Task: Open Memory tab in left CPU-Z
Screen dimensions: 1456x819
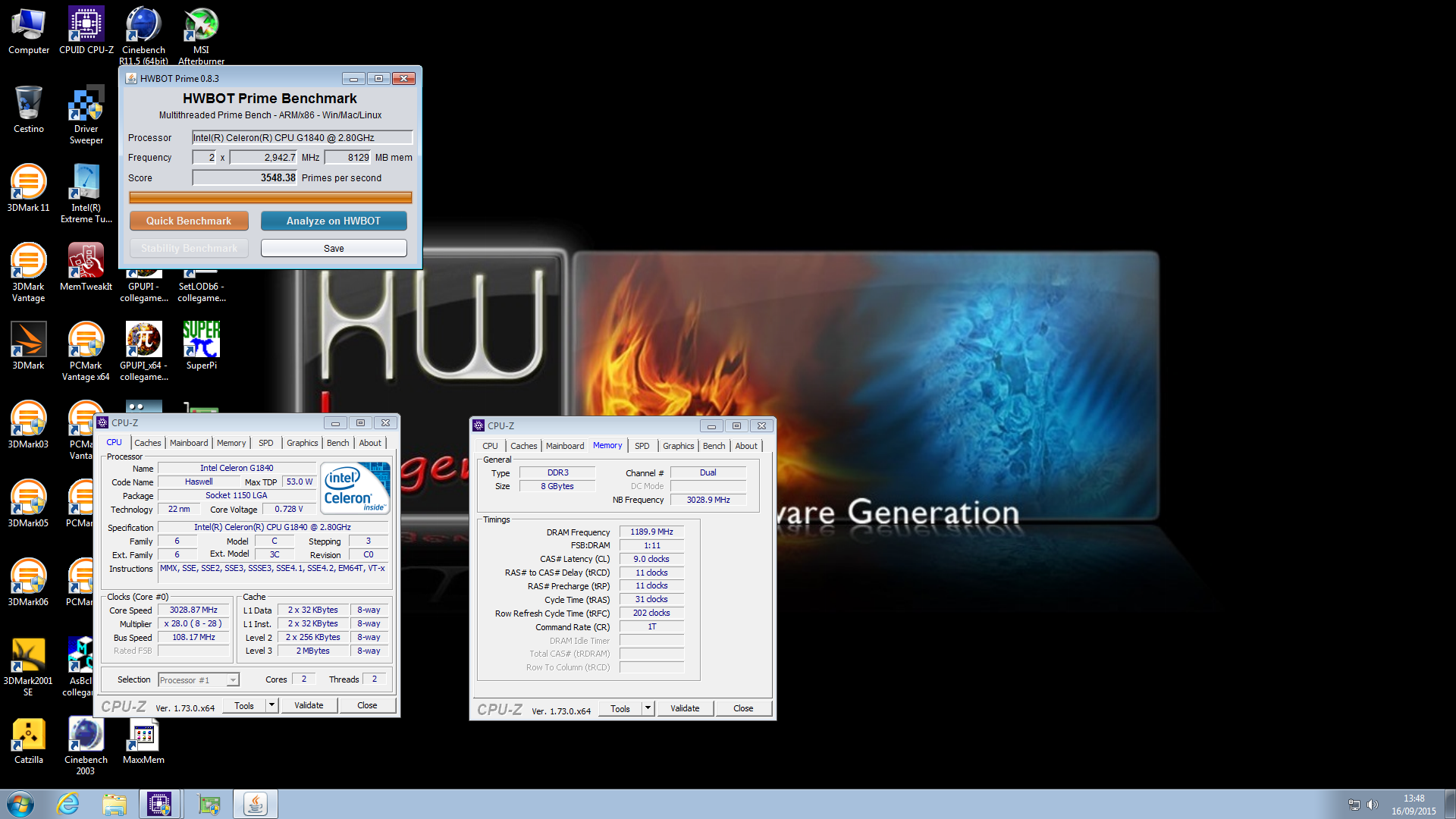Action: [231, 443]
